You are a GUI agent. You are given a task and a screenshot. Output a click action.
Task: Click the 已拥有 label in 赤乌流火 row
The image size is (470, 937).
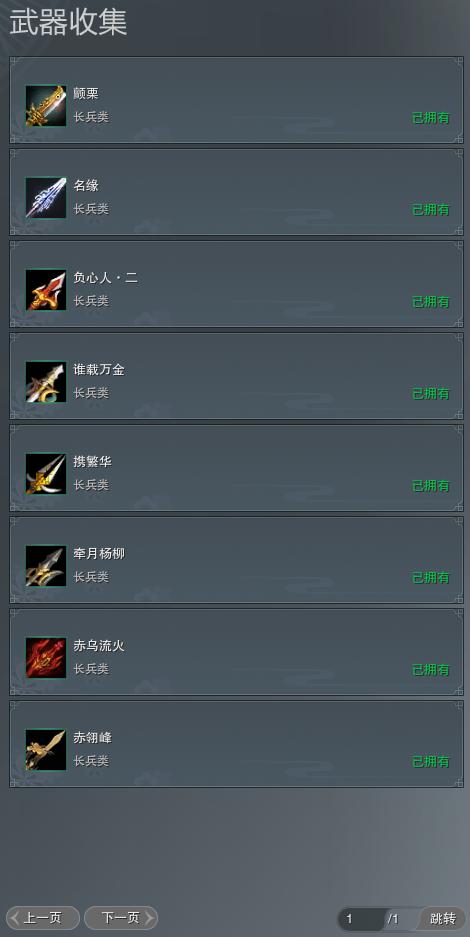[x=431, y=670]
